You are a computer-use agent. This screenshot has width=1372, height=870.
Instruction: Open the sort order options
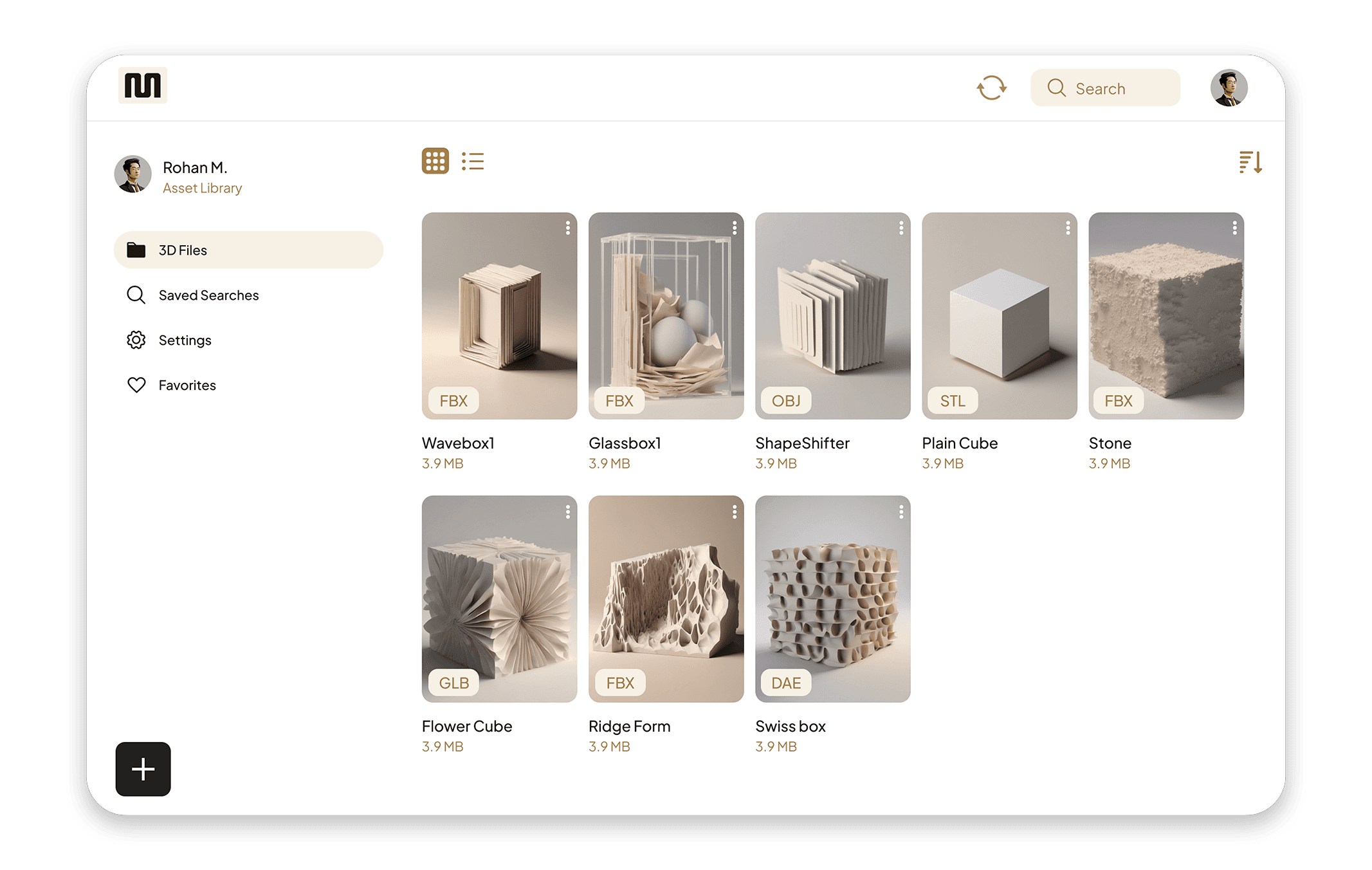click(x=1250, y=162)
